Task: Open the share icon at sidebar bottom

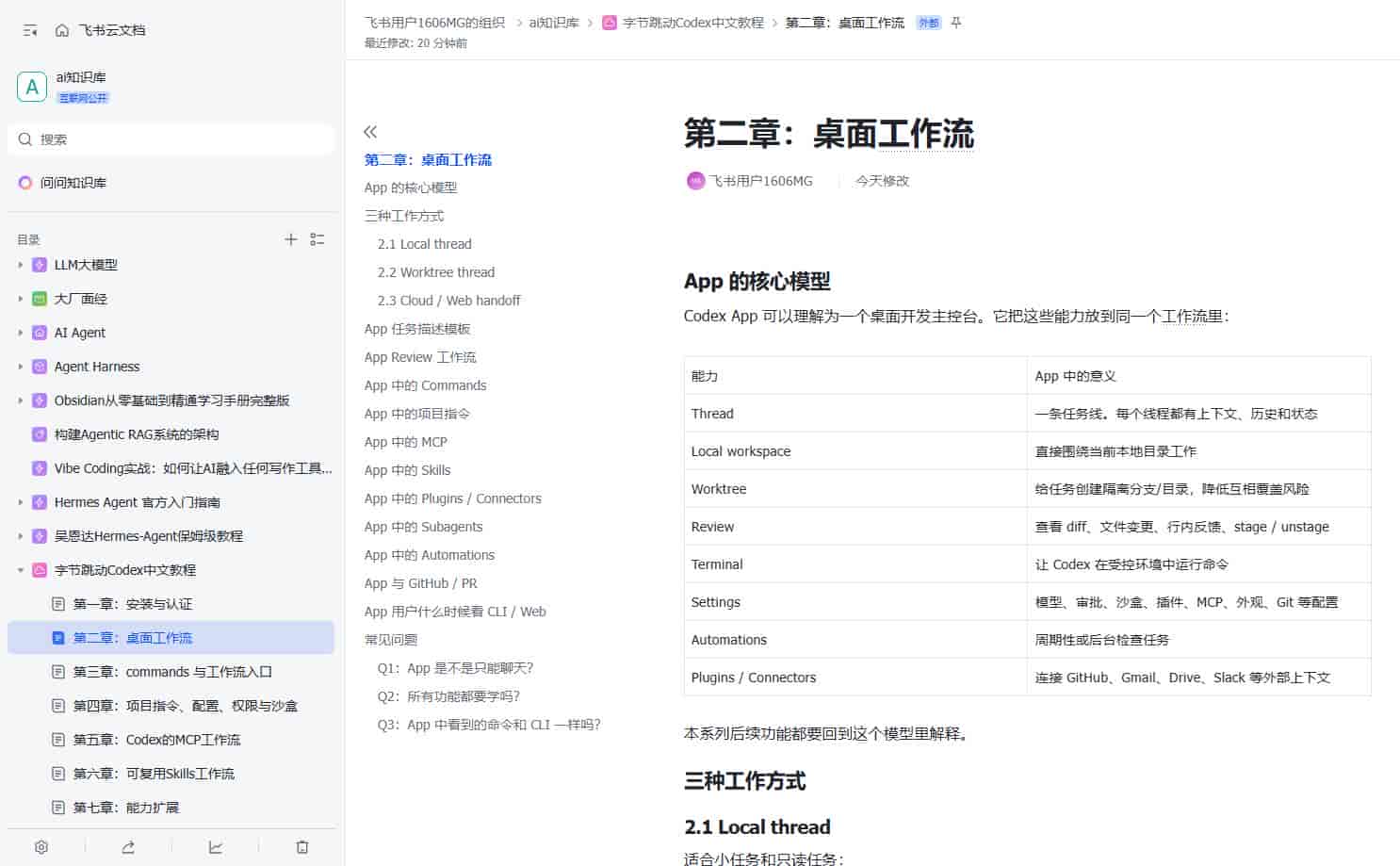Action: (x=128, y=847)
